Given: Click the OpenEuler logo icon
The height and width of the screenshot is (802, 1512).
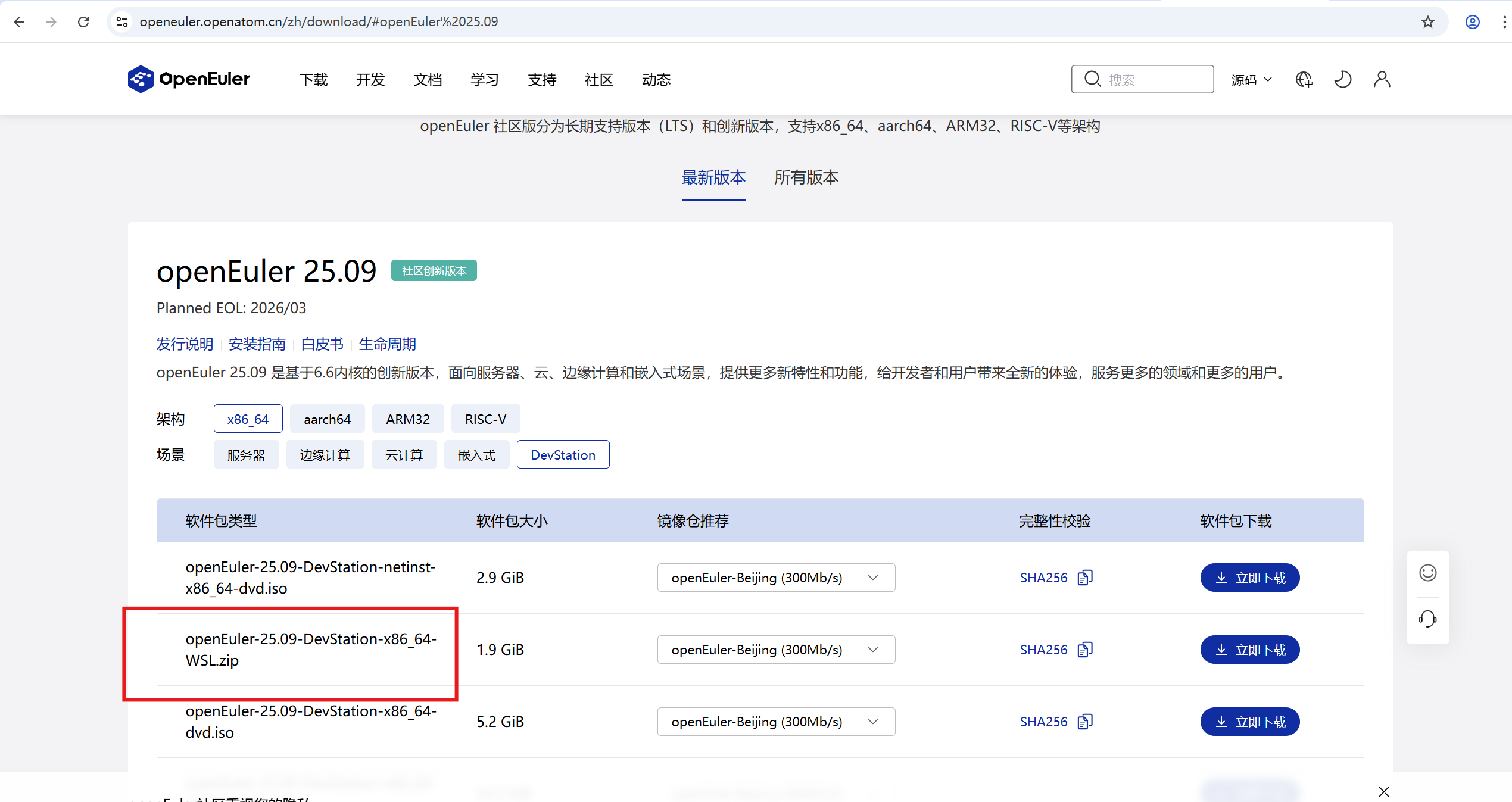Looking at the screenshot, I should click(x=141, y=79).
